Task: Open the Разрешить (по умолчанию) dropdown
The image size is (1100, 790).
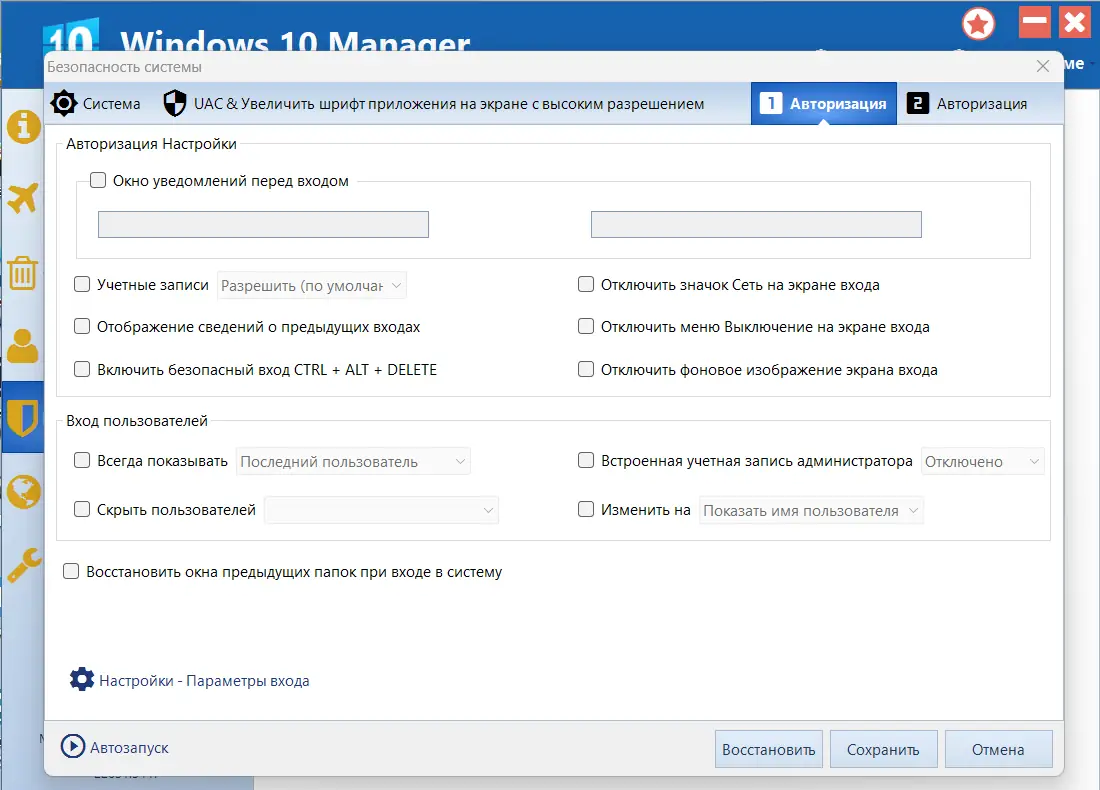Action: pos(311,286)
